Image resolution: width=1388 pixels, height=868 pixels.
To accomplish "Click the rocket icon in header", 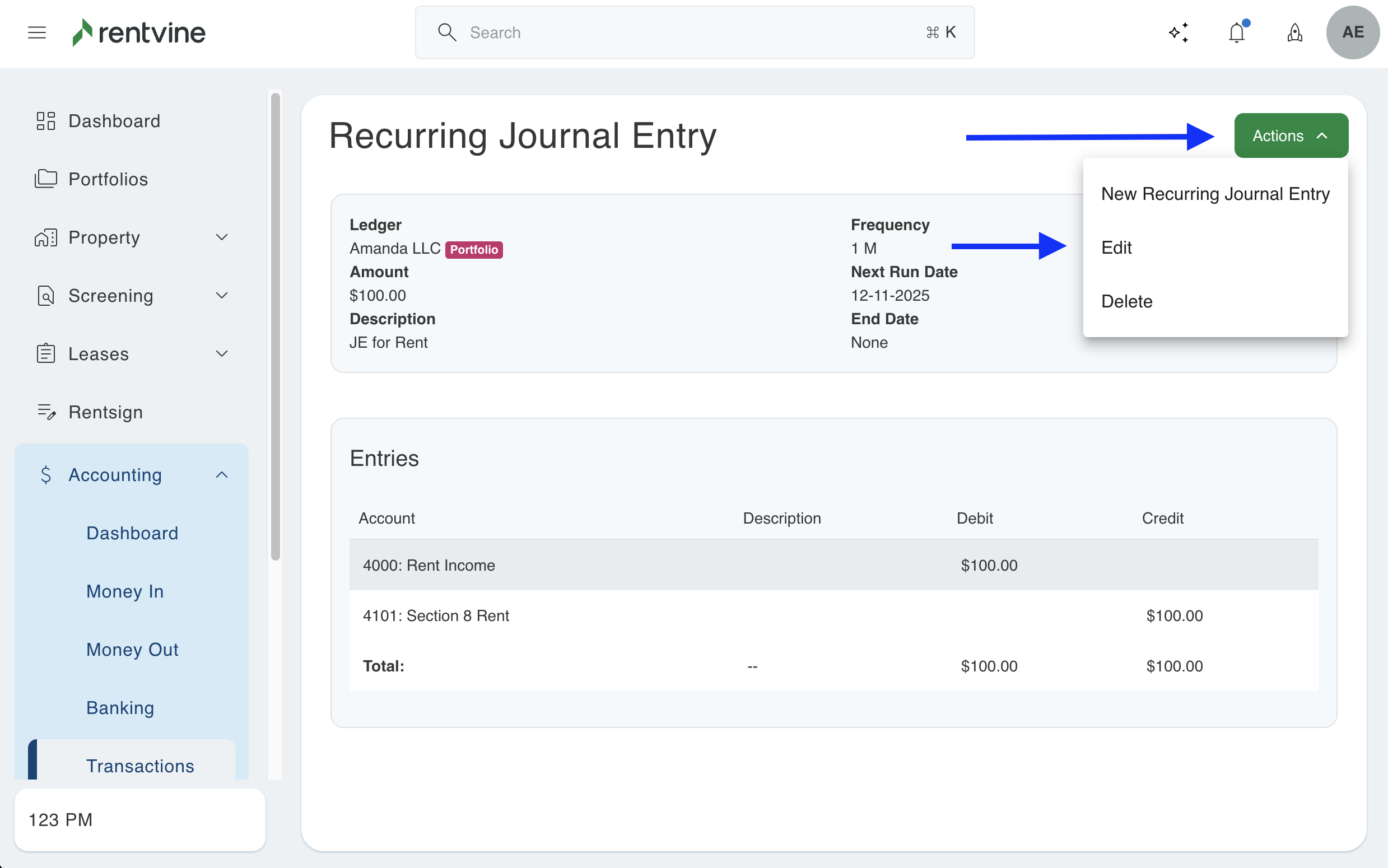I will coord(1294,32).
